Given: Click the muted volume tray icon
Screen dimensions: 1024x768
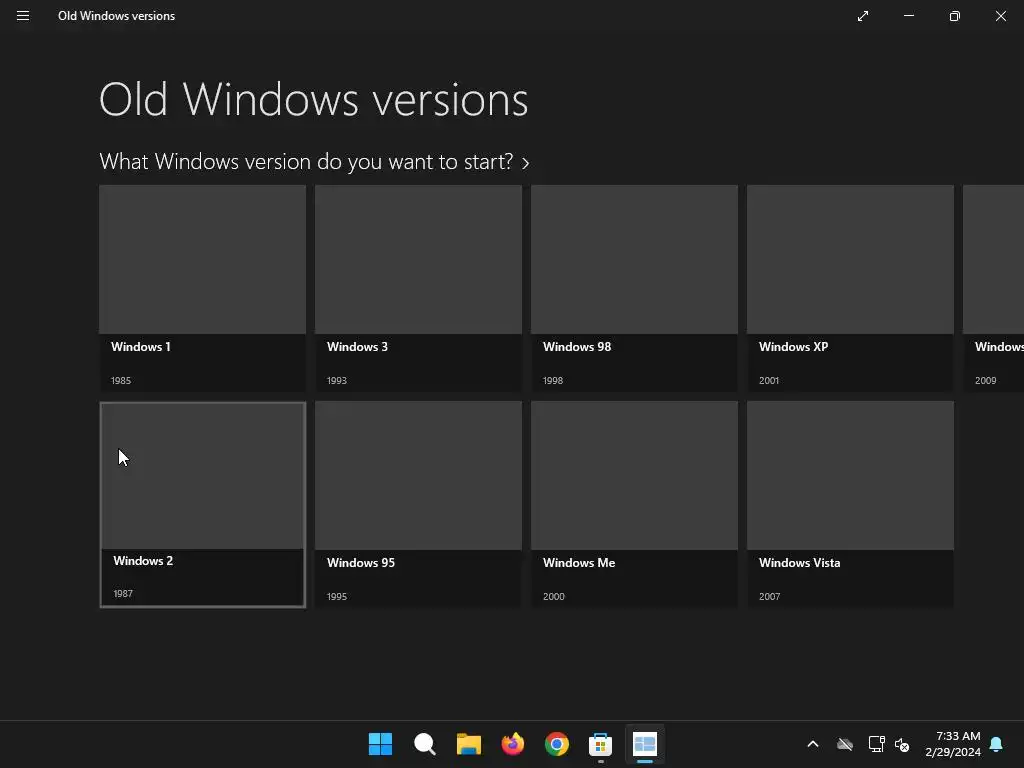Looking at the screenshot, I should click(902, 744).
